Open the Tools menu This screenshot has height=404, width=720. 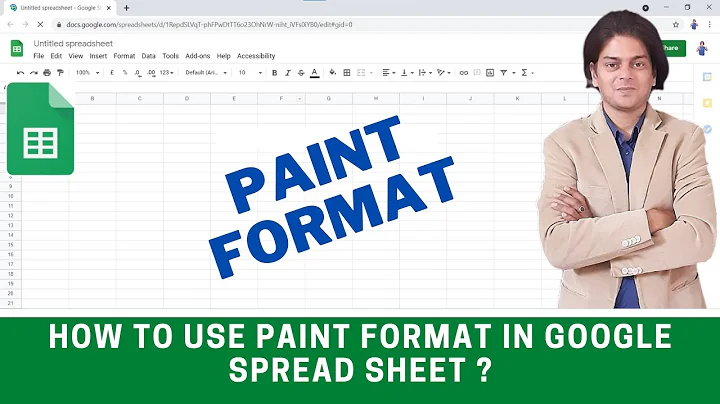tap(170, 56)
